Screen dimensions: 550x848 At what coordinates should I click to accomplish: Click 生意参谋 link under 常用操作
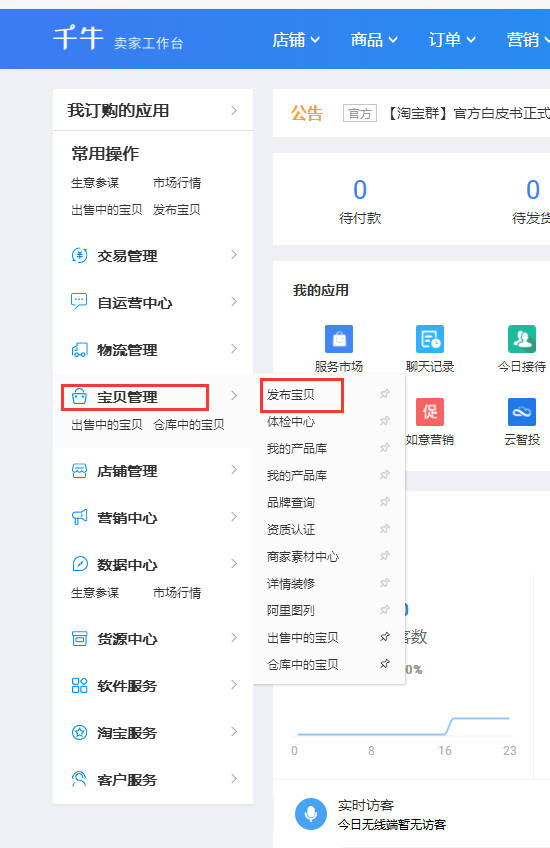click(x=95, y=183)
